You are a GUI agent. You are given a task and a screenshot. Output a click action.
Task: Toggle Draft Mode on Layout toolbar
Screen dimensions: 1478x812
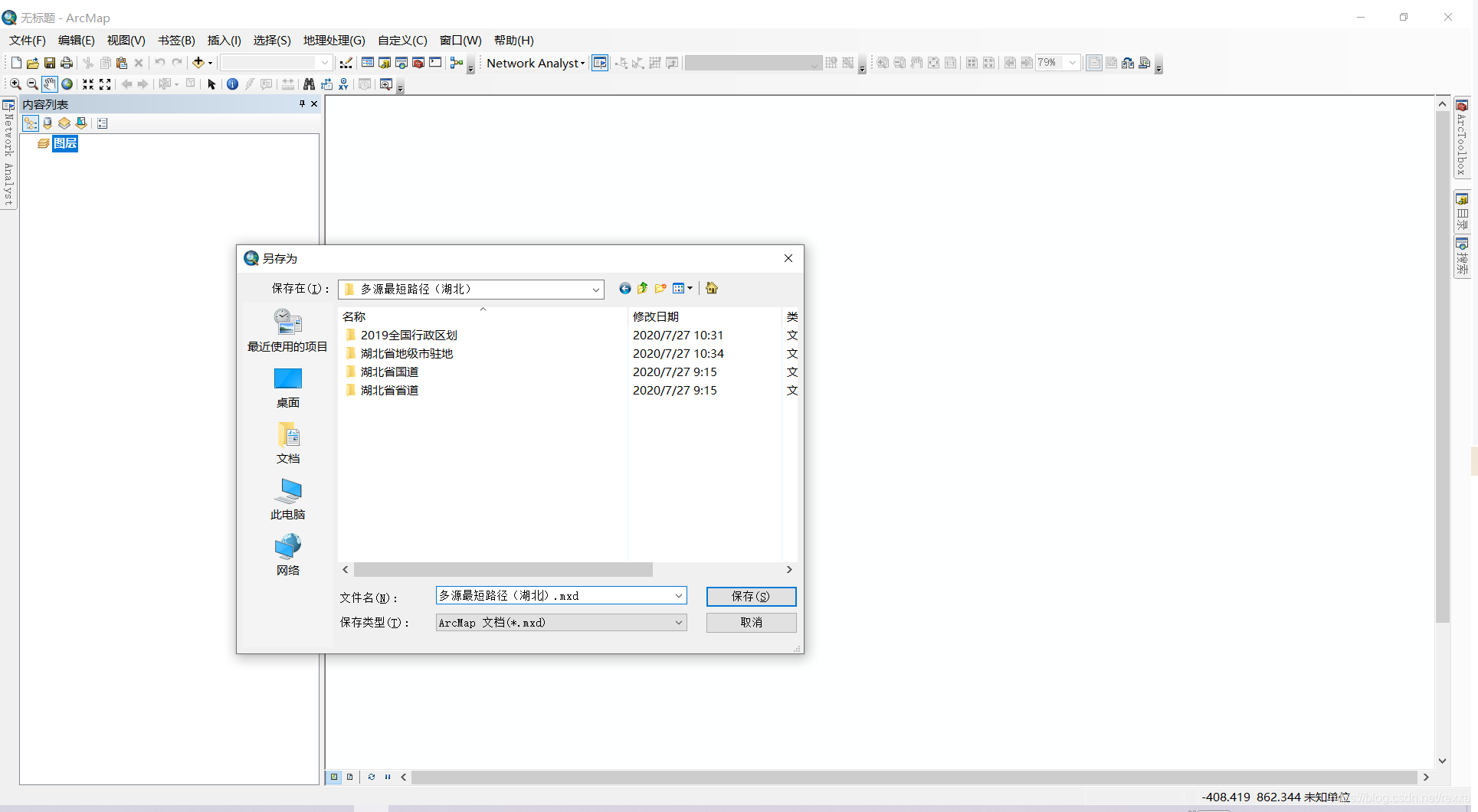pos(1094,63)
